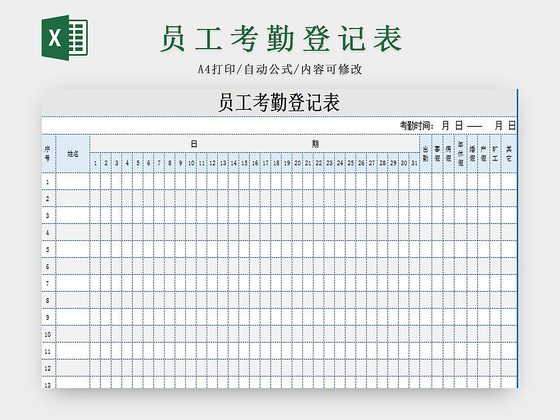Screen dimensions: 560x420
Task: Click date header 19 in the date row
Action: coord(287,163)
